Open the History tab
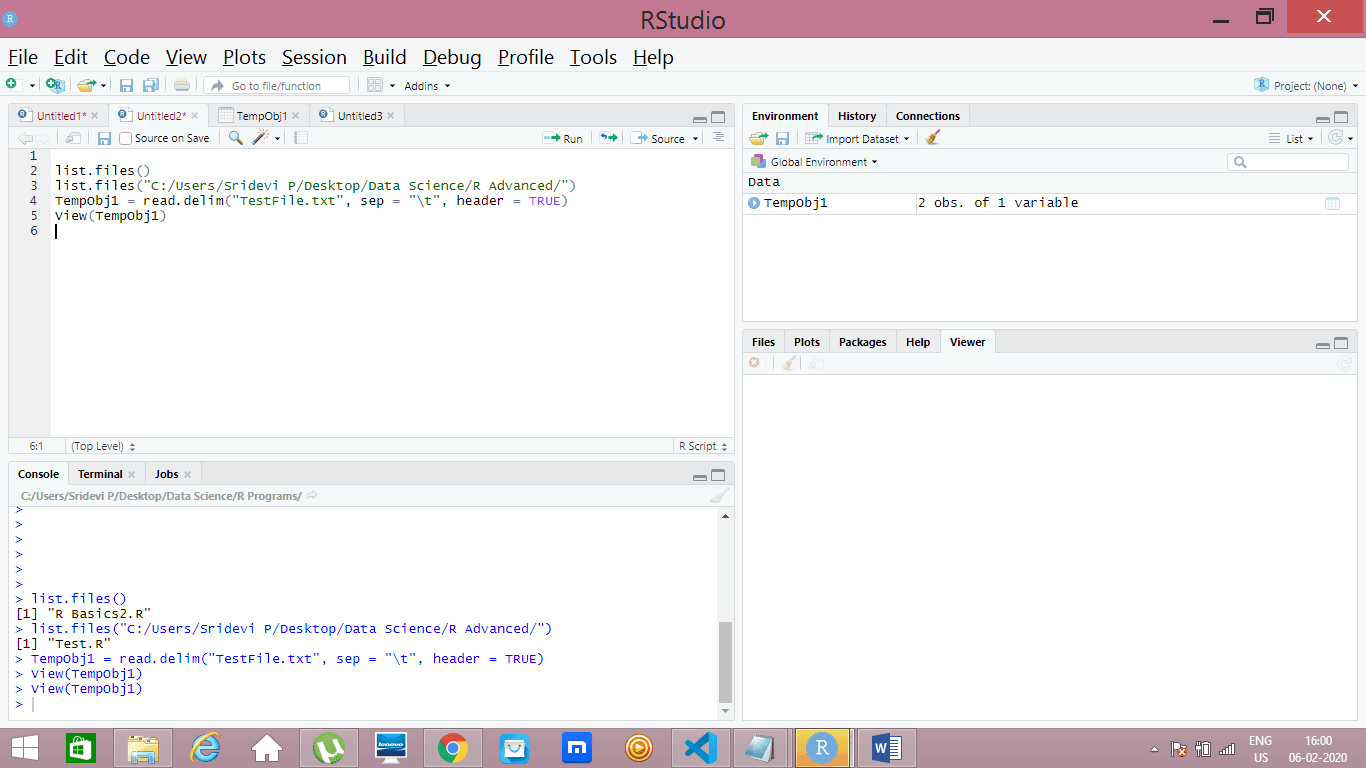The height and width of the screenshot is (768, 1366). point(857,116)
